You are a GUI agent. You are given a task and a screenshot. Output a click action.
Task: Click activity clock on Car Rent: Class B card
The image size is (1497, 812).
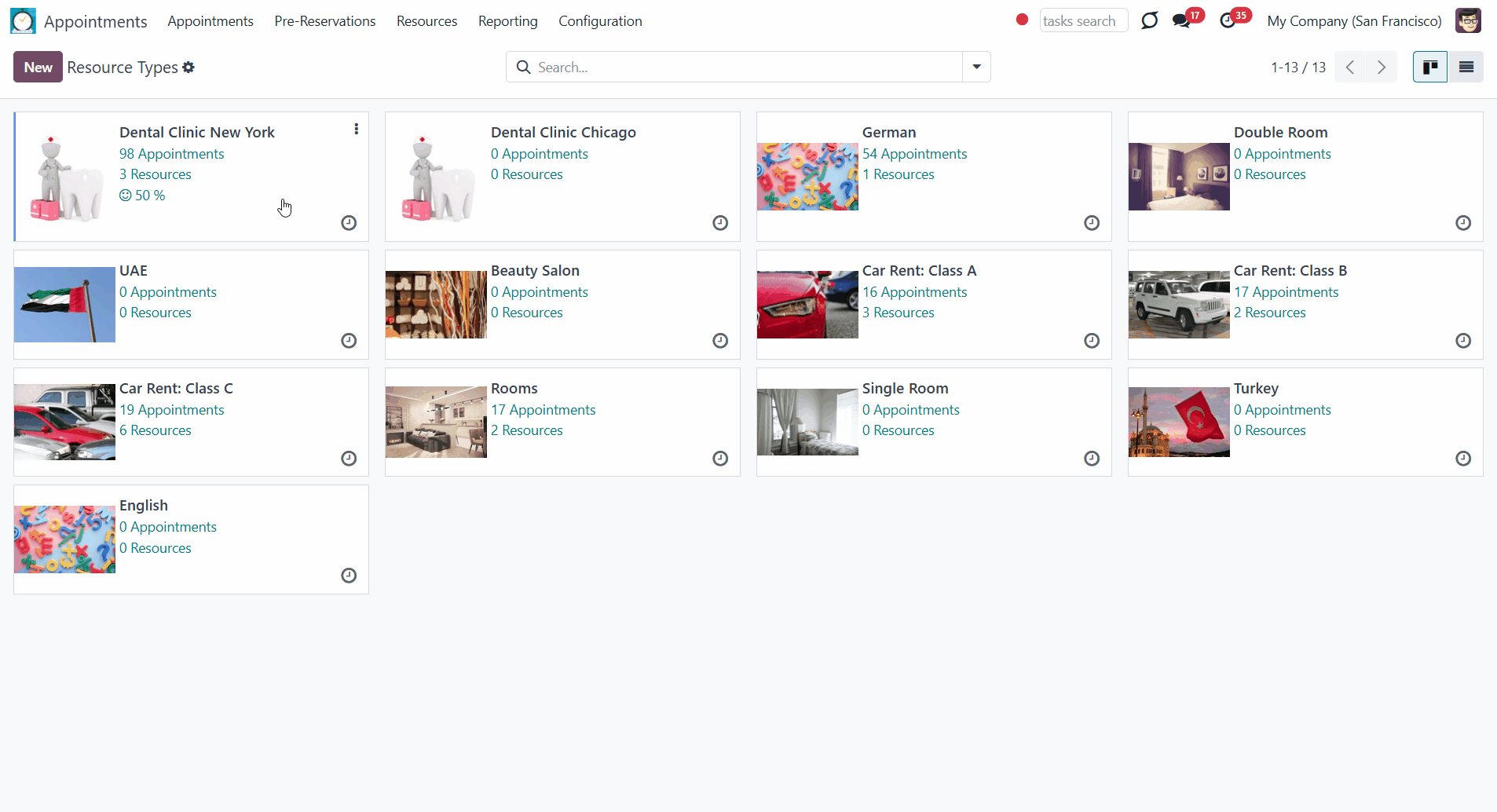point(1463,341)
